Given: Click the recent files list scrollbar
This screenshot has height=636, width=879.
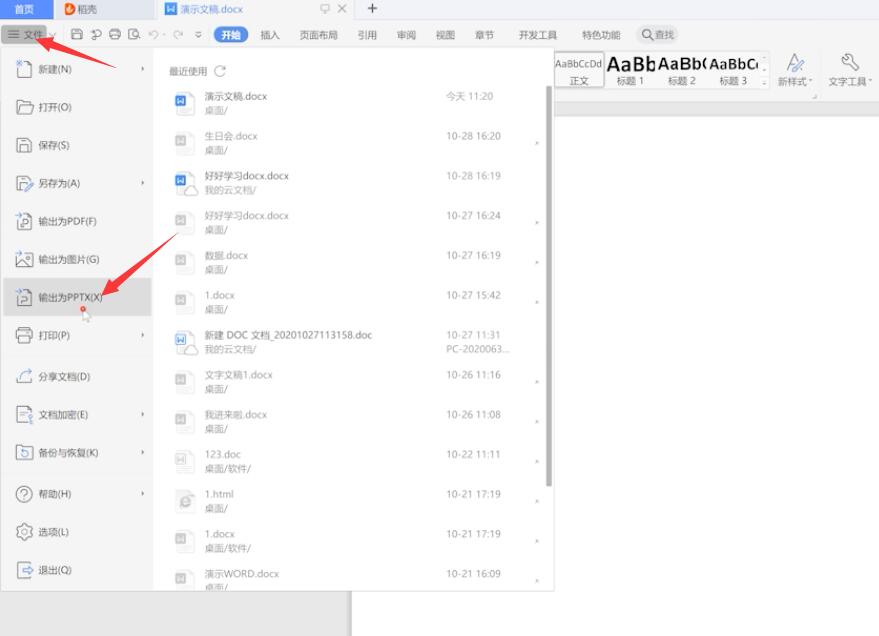Looking at the screenshot, I should (x=548, y=286).
